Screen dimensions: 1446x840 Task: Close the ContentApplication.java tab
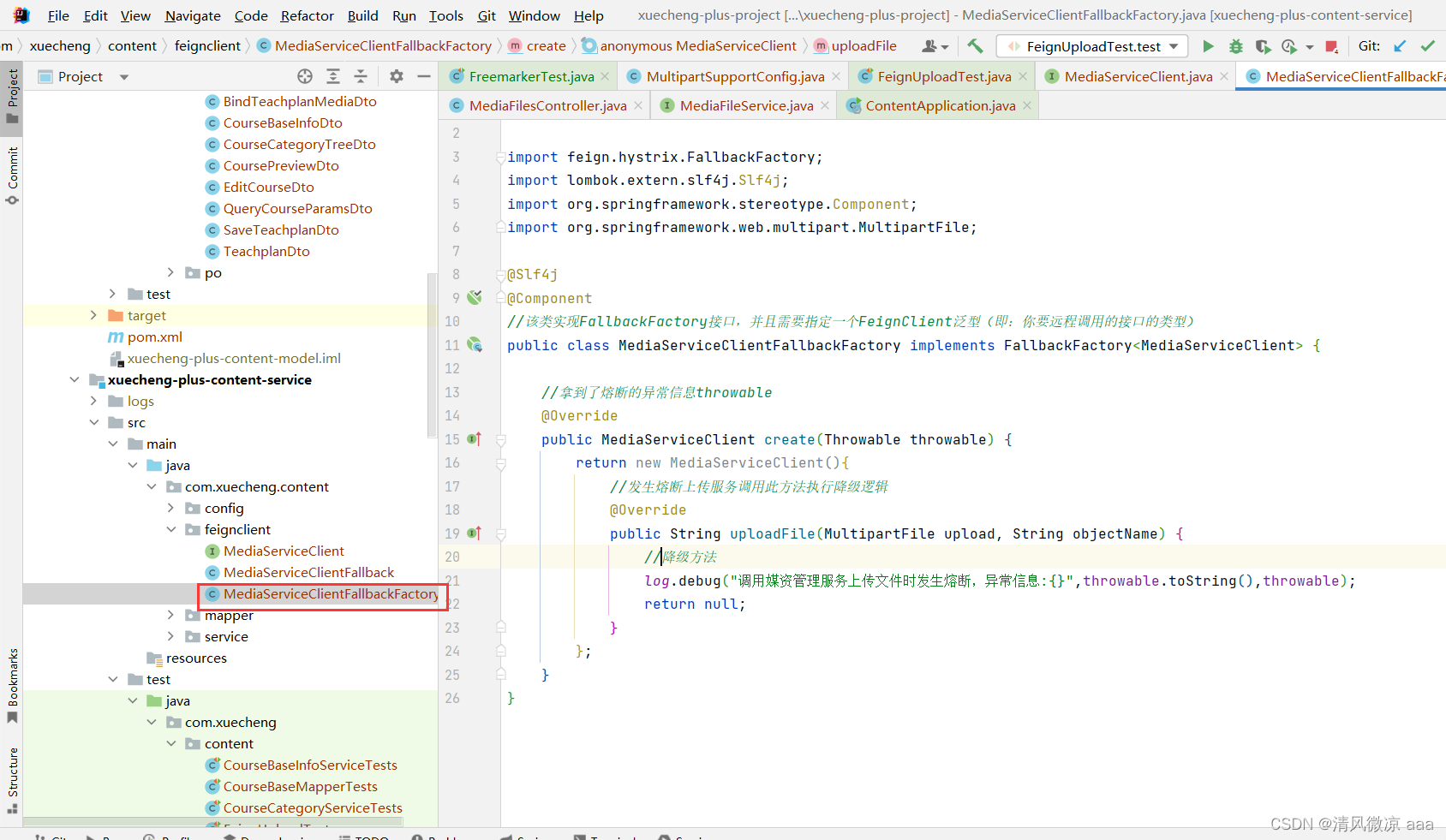coord(1027,105)
